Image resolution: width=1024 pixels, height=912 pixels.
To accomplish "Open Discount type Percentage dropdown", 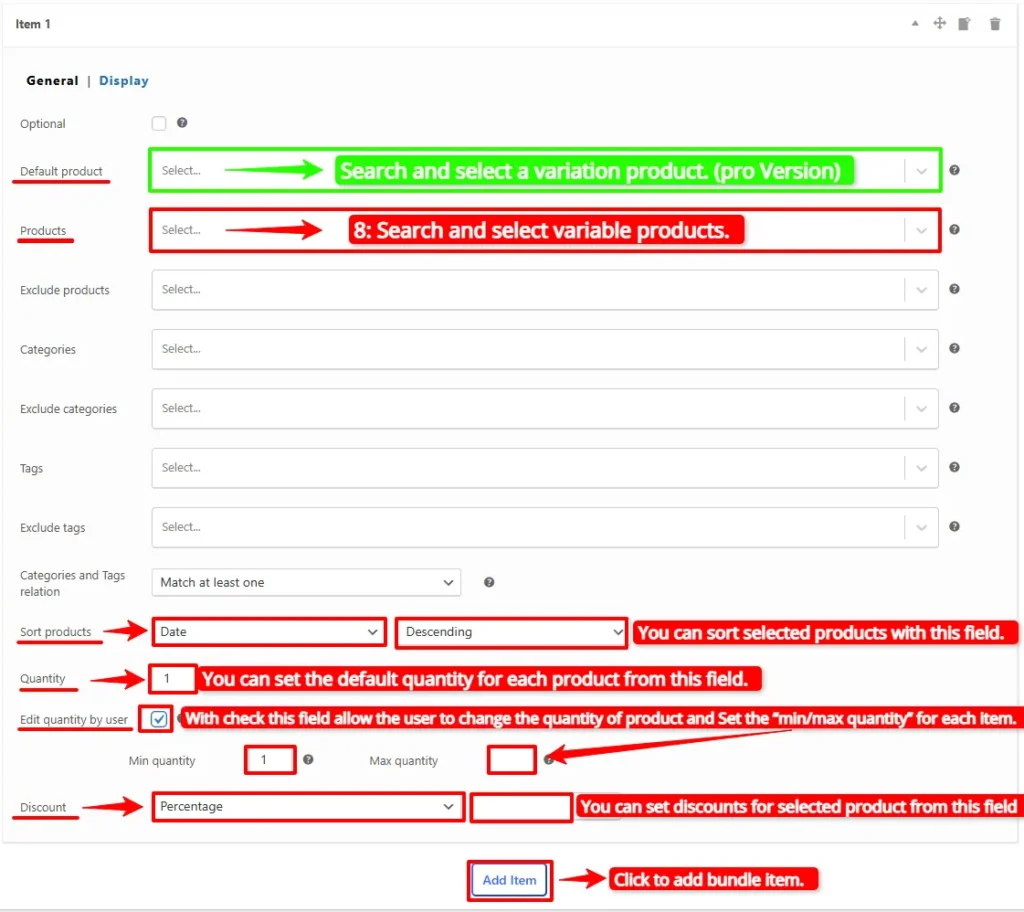I will pyautogui.click(x=308, y=806).
